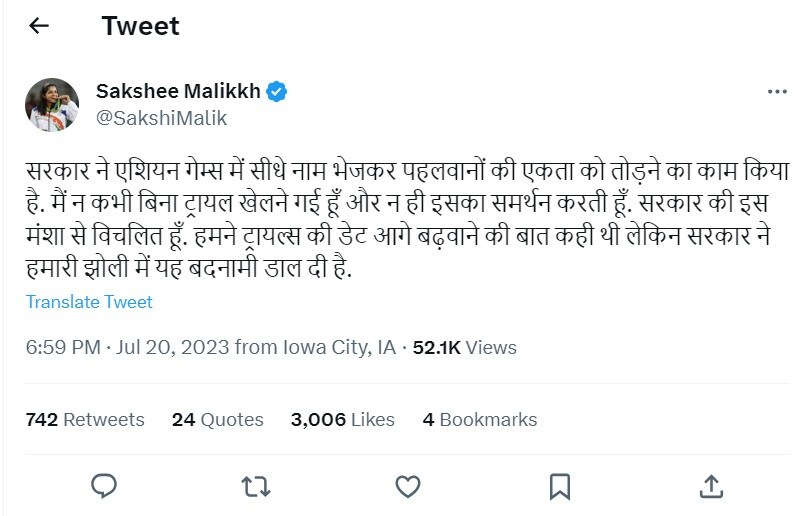This screenshot has width=808, height=516.
Task: Click the @SakshiMalik handle
Action: click(161, 118)
